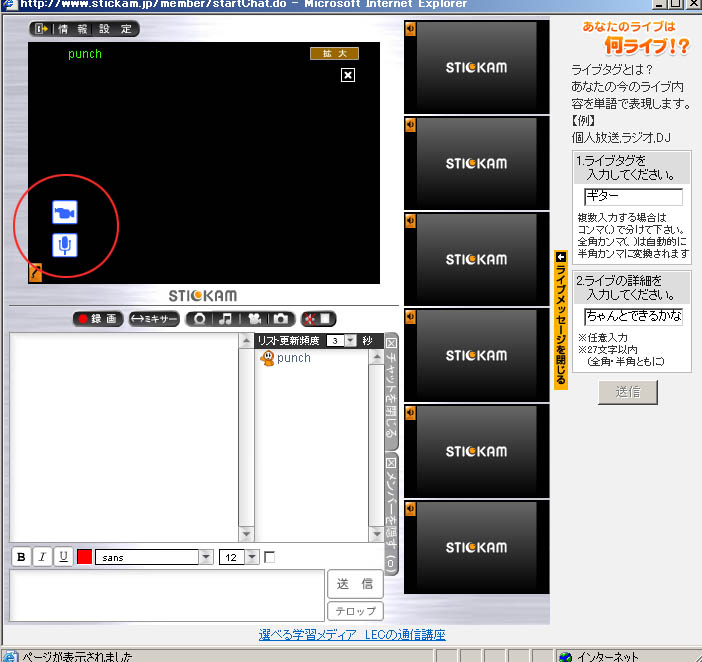Screen dimensions: 702x662
Task: Click the chat message input box
Action: click(x=167, y=595)
